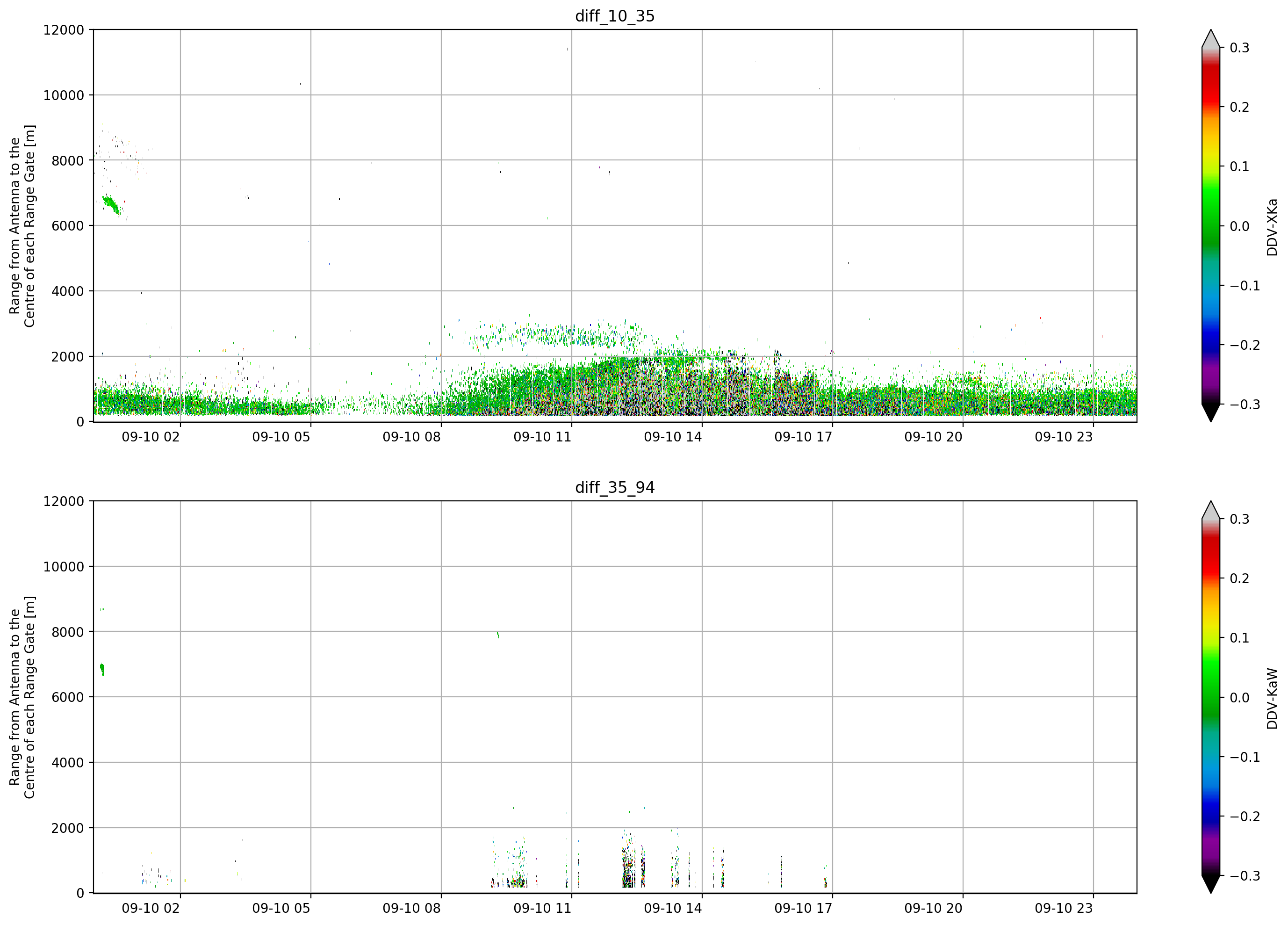Click the −0.3 tick on DDV-KaW colorbar
The width and height of the screenshot is (1288, 925).
click(1245, 876)
